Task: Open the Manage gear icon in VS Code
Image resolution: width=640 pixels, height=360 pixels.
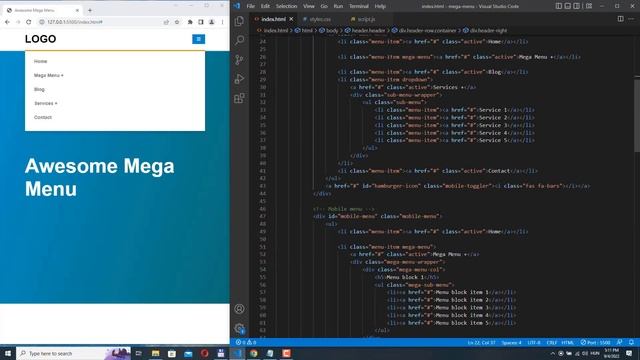Action: [x=240, y=328]
